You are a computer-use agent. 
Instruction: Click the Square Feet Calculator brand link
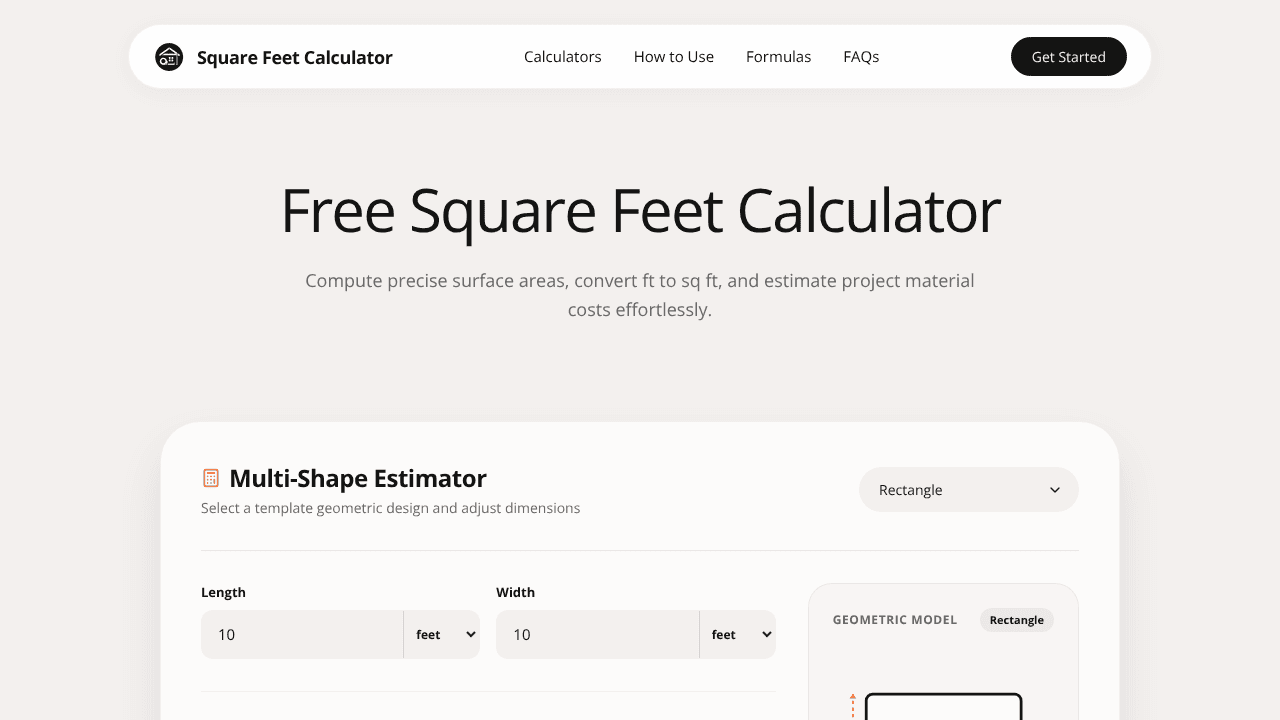coord(274,57)
